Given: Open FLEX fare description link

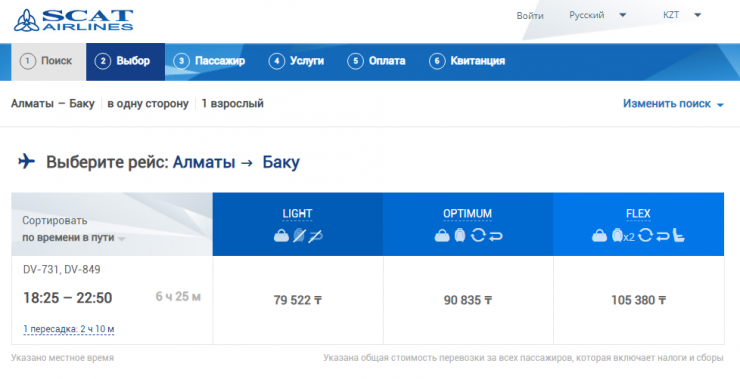Looking at the screenshot, I should coord(638,214).
